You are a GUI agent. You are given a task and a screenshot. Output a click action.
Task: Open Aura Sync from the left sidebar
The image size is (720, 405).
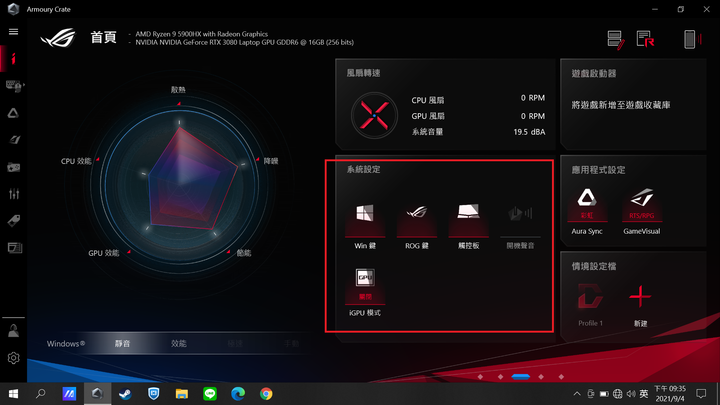click(x=13, y=113)
